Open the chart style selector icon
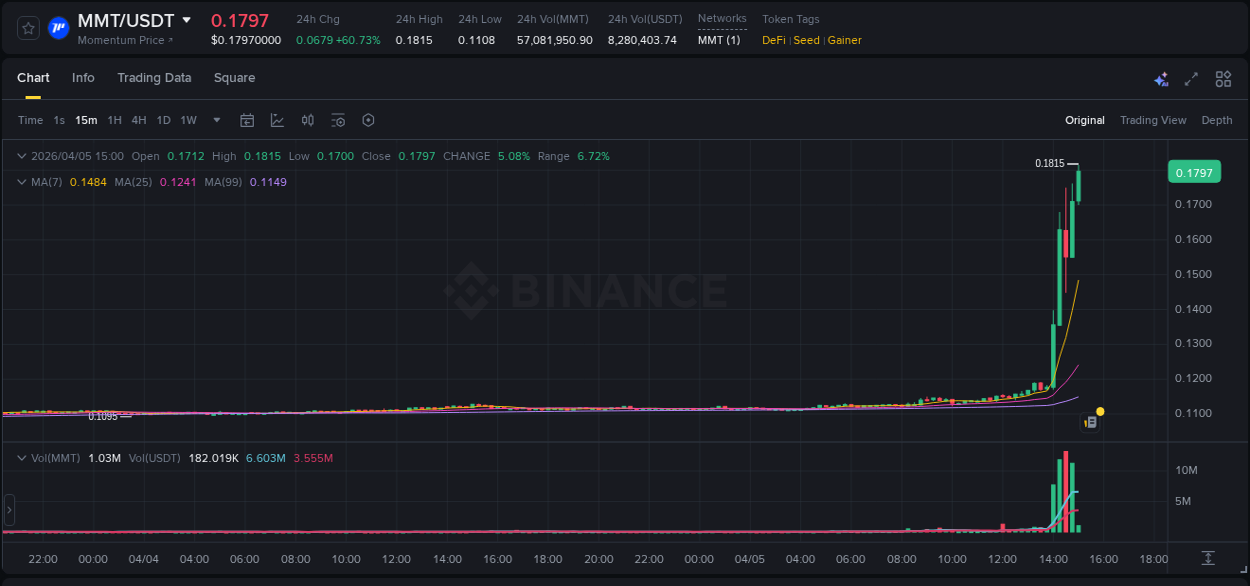This screenshot has width=1250, height=586. pyautogui.click(x=277, y=119)
